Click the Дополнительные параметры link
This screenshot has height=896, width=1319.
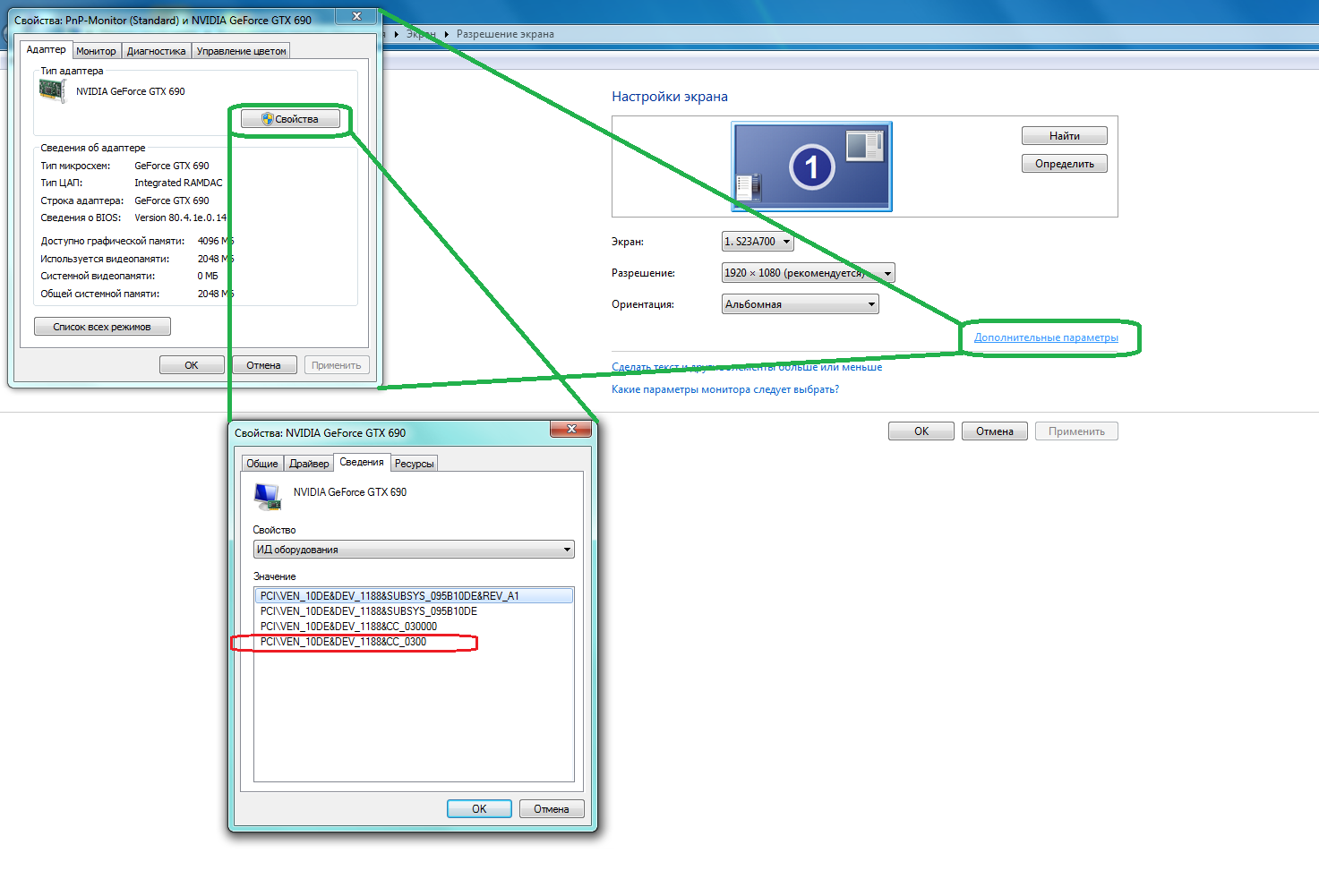click(1046, 337)
